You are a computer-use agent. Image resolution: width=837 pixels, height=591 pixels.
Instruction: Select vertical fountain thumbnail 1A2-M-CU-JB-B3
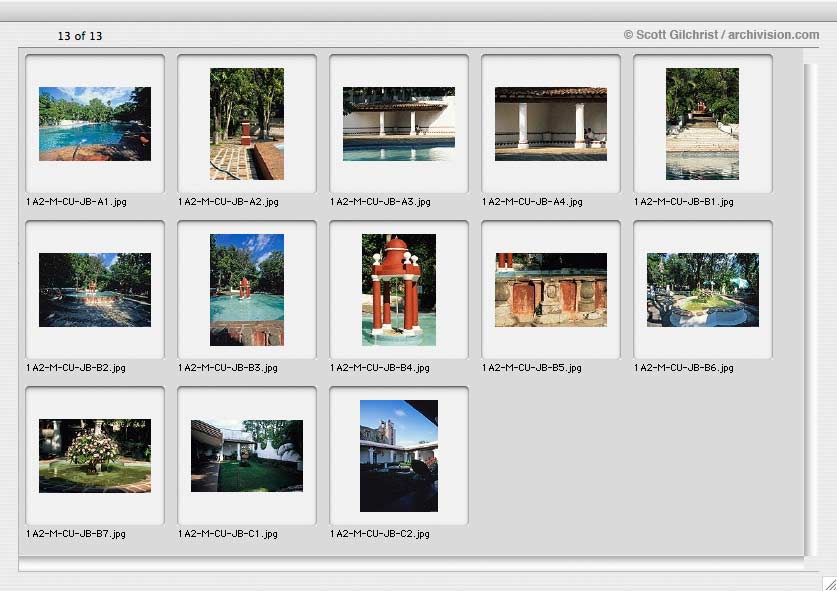pos(247,290)
